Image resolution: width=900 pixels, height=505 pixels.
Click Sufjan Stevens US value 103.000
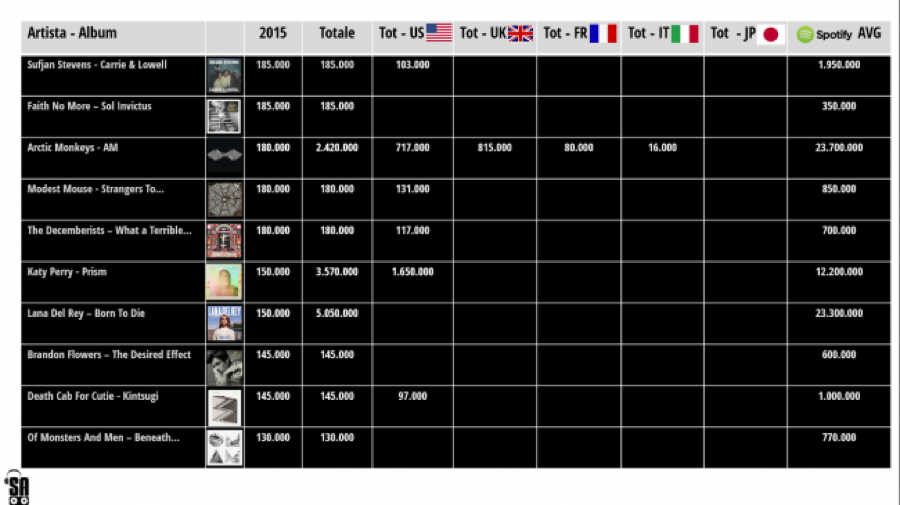[412, 65]
